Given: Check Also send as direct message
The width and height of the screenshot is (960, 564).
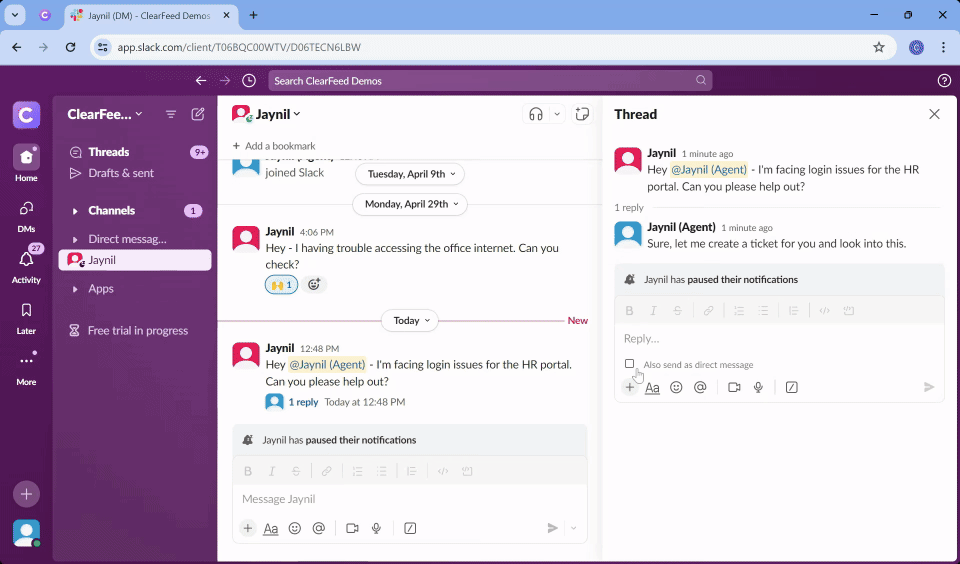Looking at the screenshot, I should [x=630, y=364].
